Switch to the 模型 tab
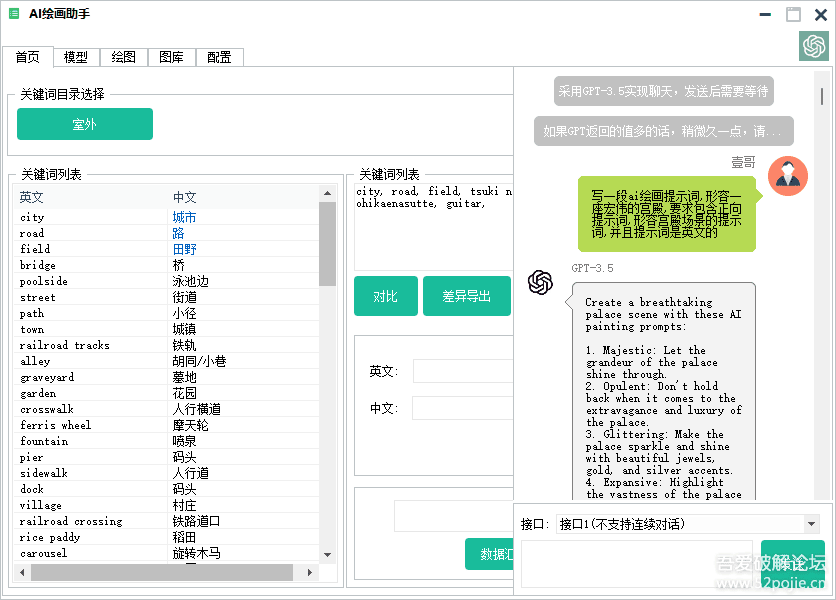 coord(76,57)
